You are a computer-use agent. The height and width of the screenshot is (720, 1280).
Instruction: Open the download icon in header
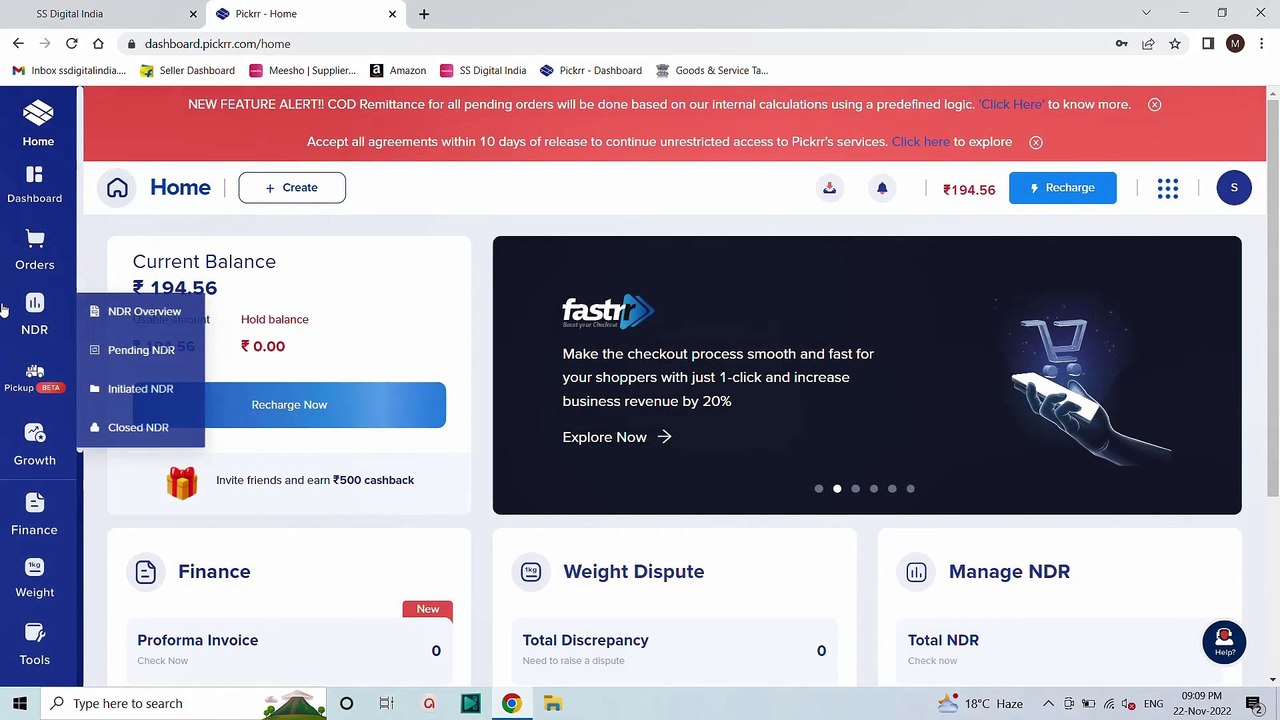pos(829,188)
